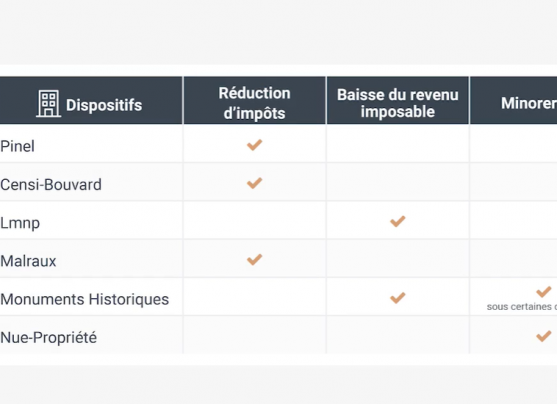This screenshot has height=404, width=557.
Task: Select the Baisse du revenu imposable header
Action: click(x=398, y=100)
